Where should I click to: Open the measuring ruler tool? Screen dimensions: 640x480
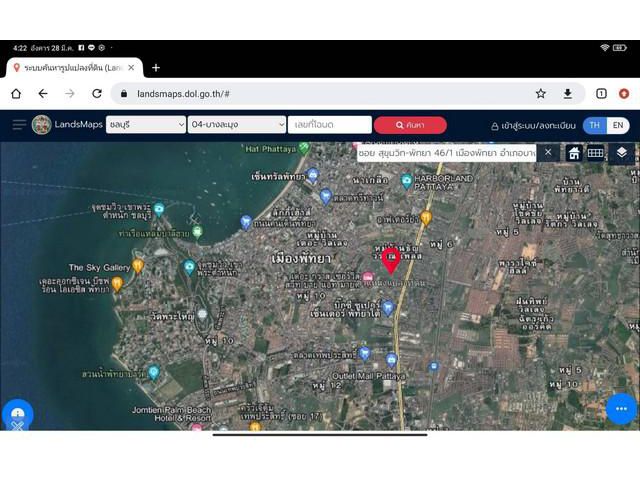[x=595, y=153]
